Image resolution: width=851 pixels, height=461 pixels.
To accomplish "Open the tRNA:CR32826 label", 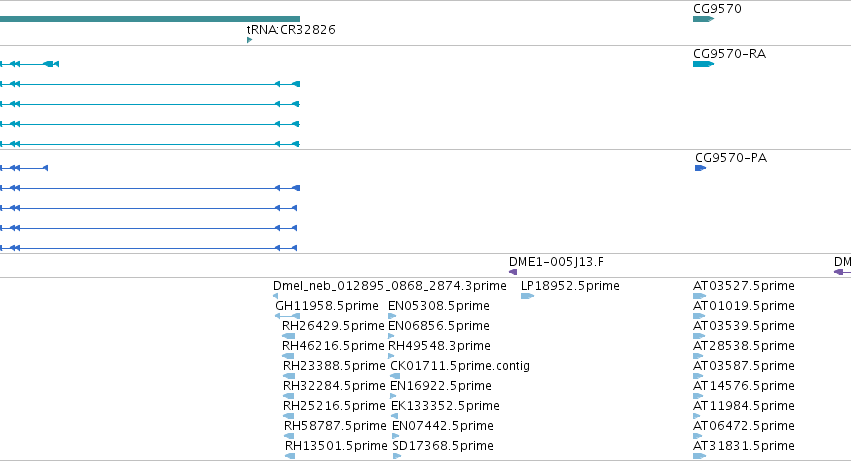I will pos(291,29).
